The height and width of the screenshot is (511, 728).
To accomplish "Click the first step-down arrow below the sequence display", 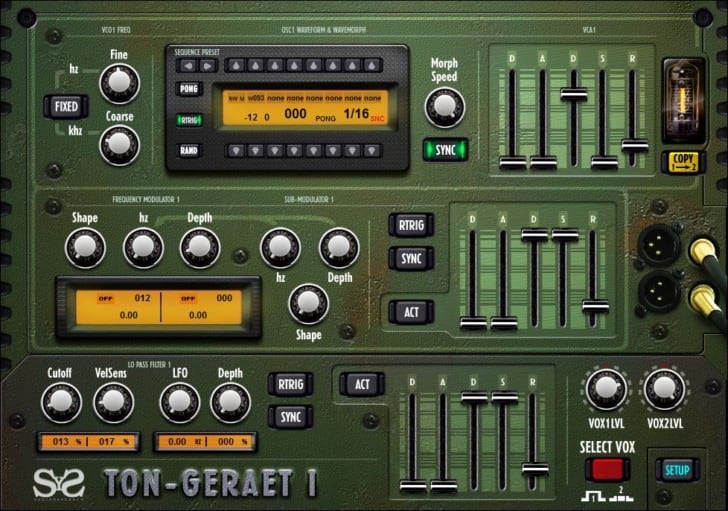I will tap(236, 151).
